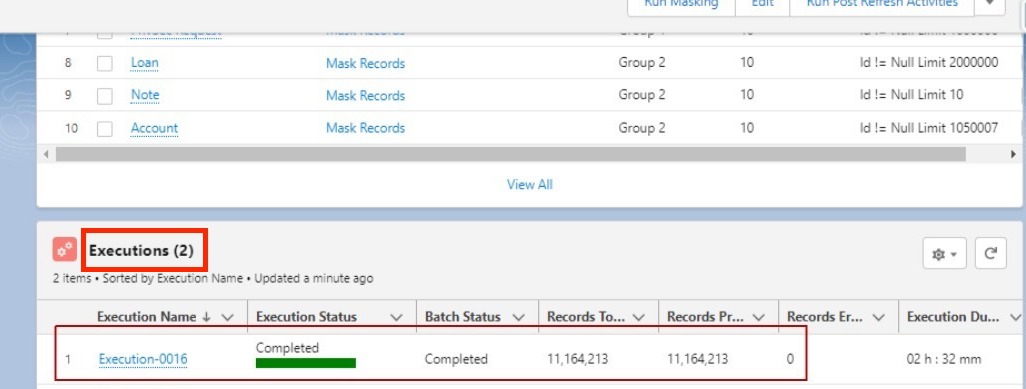Screen dimensions: 1026x389
Task: Click the Execution Status column header
Action: (x=306, y=317)
